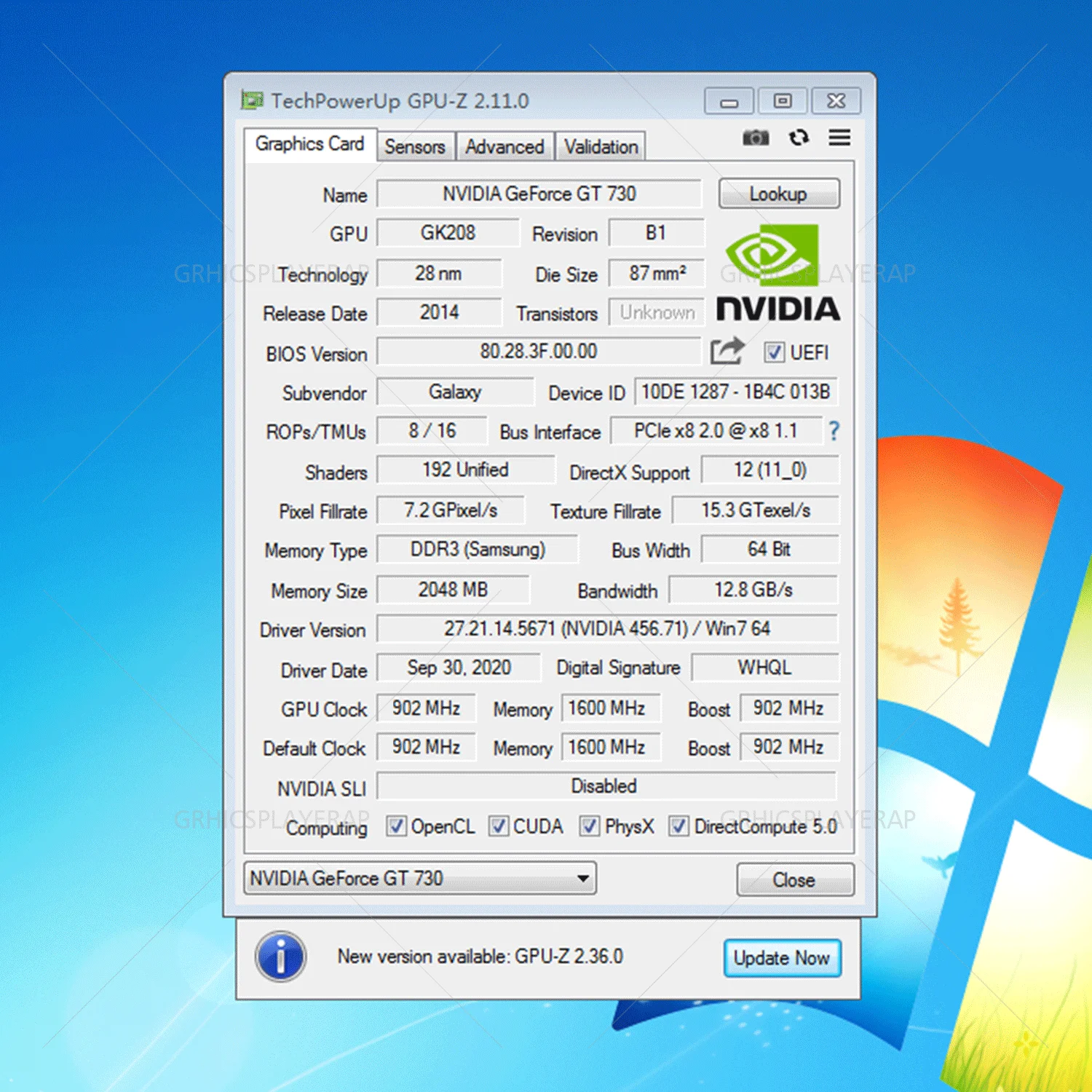Disable the PhysX checkbox
The height and width of the screenshot is (1092, 1092).
click(589, 826)
